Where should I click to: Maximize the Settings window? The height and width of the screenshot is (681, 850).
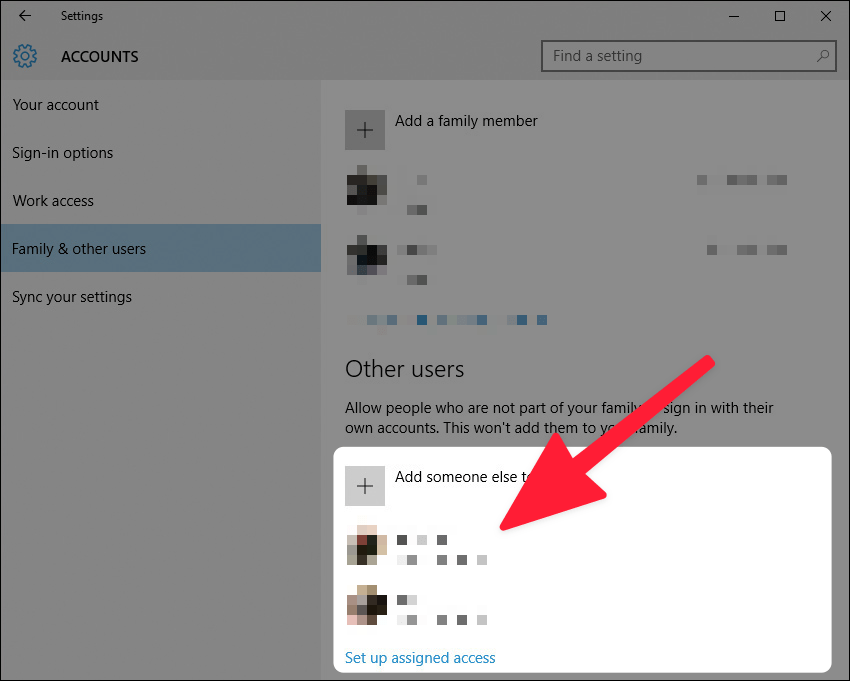[780, 16]
